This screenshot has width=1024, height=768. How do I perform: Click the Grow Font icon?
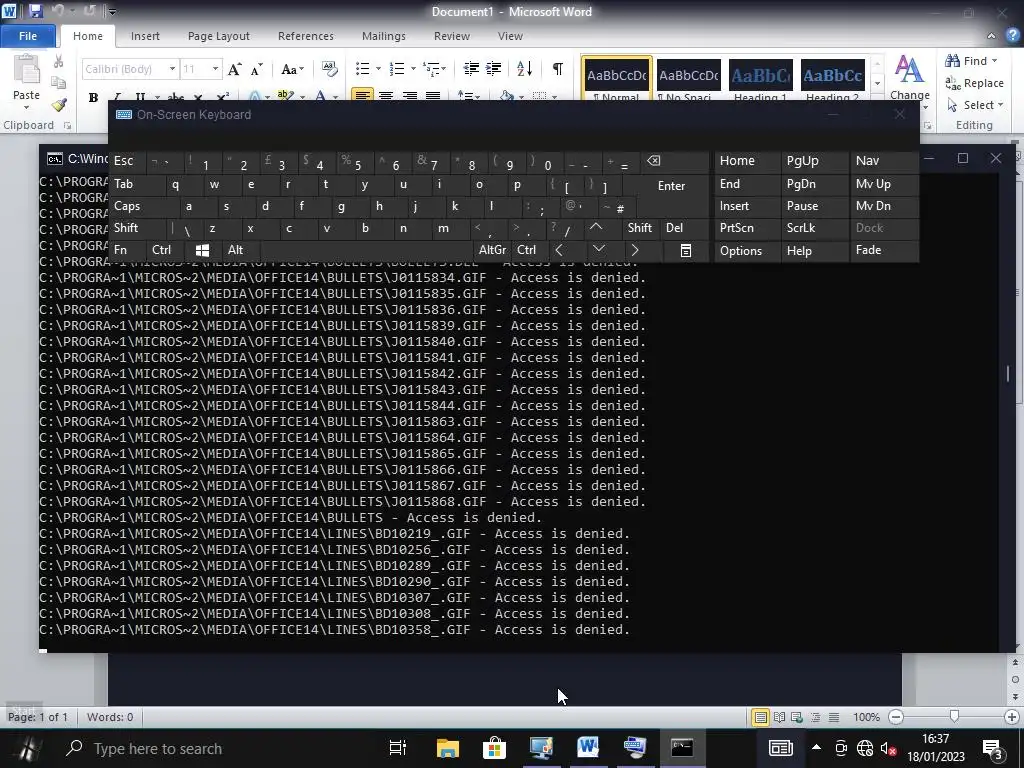click(x=234, y=69)
